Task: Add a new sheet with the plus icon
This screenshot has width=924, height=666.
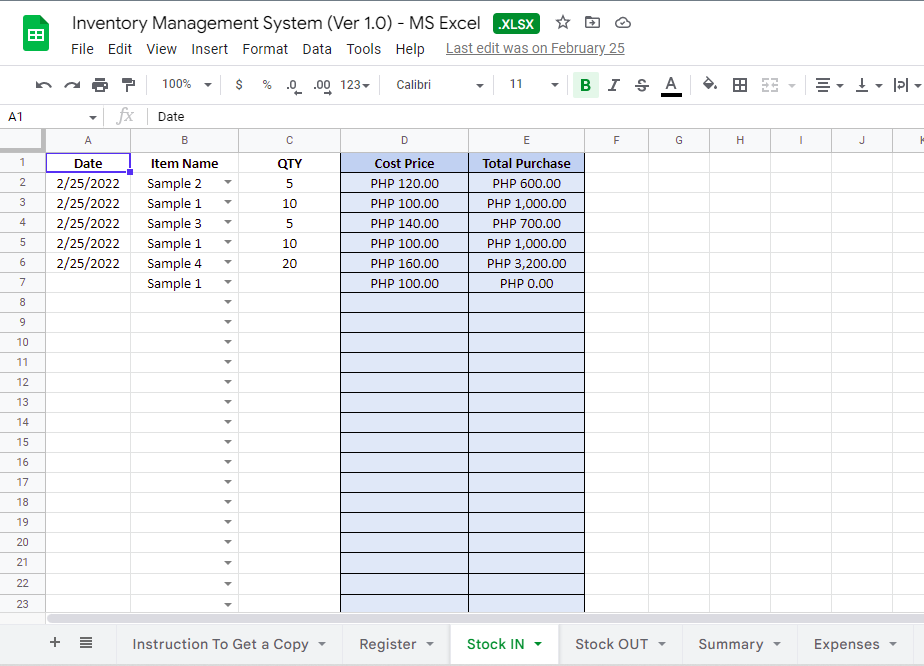Action: [55, 642]
